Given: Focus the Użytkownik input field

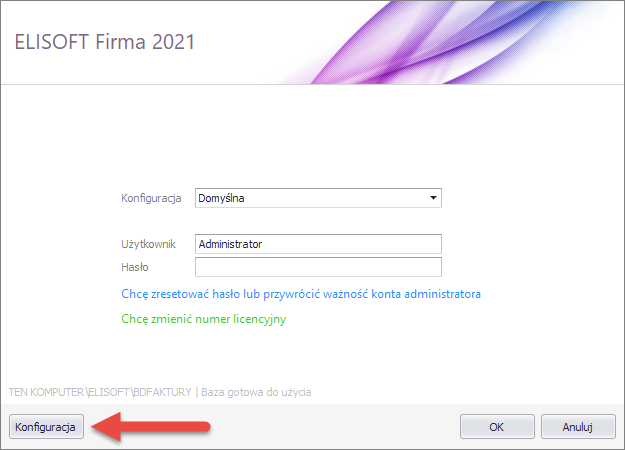Looking at the screenshot, I should [318, 244].
